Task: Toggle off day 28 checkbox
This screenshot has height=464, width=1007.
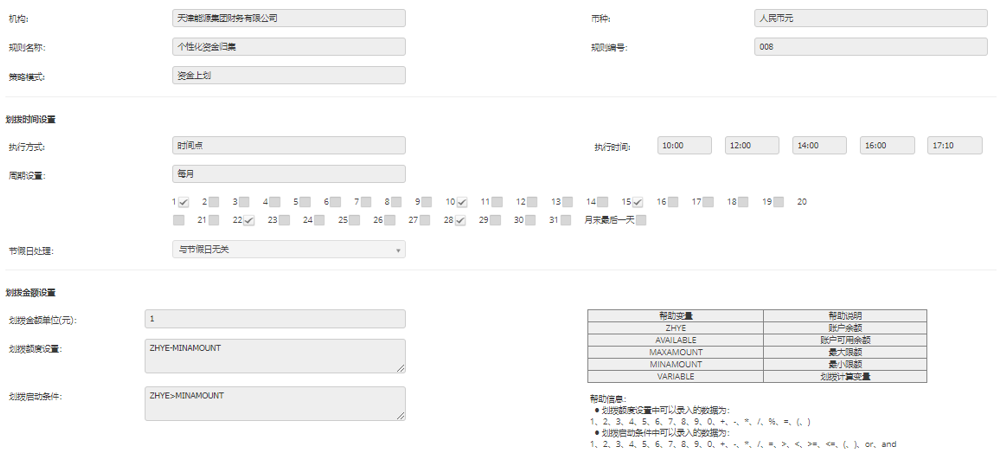Action: point(461,221)
